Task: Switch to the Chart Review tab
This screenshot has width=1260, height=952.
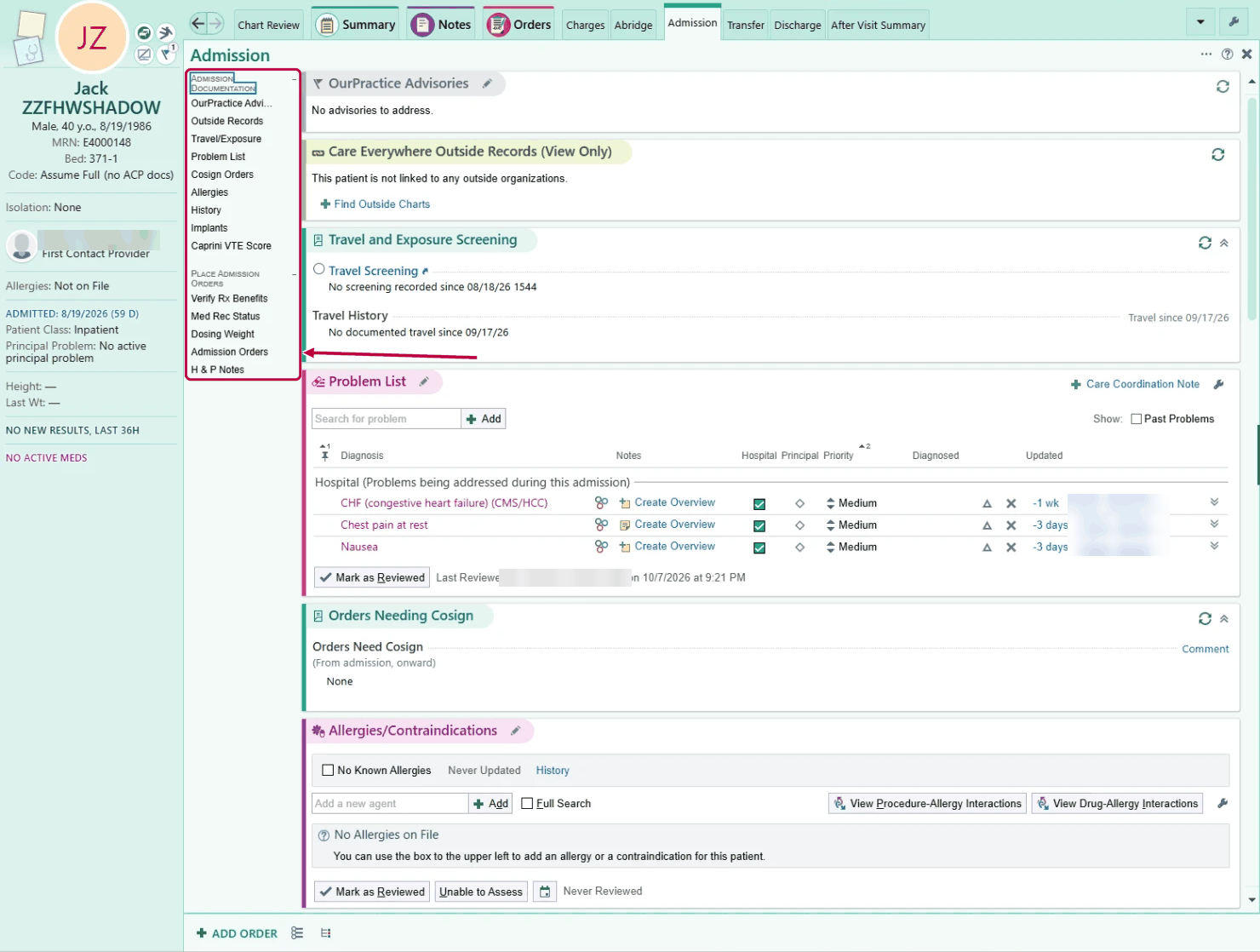Action: [x=268, y=25]
